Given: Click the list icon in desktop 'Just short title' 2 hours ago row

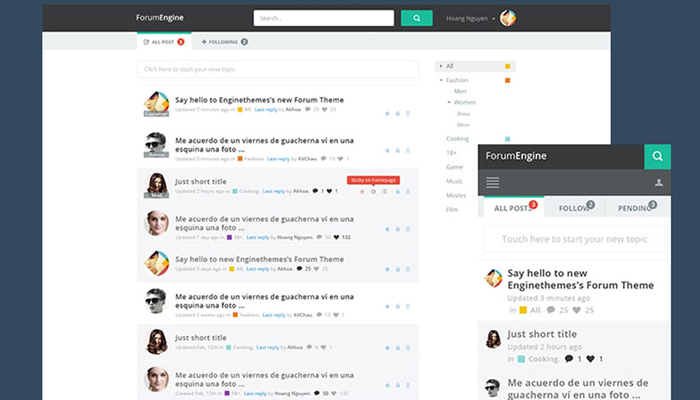Looking at the screenshot, I should click(x=384, y=192).
